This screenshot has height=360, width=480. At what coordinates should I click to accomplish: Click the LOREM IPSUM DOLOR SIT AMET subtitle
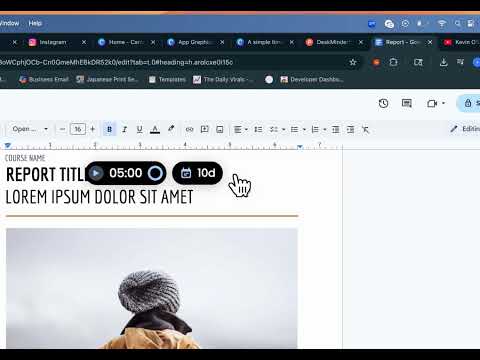click(99, 197)
